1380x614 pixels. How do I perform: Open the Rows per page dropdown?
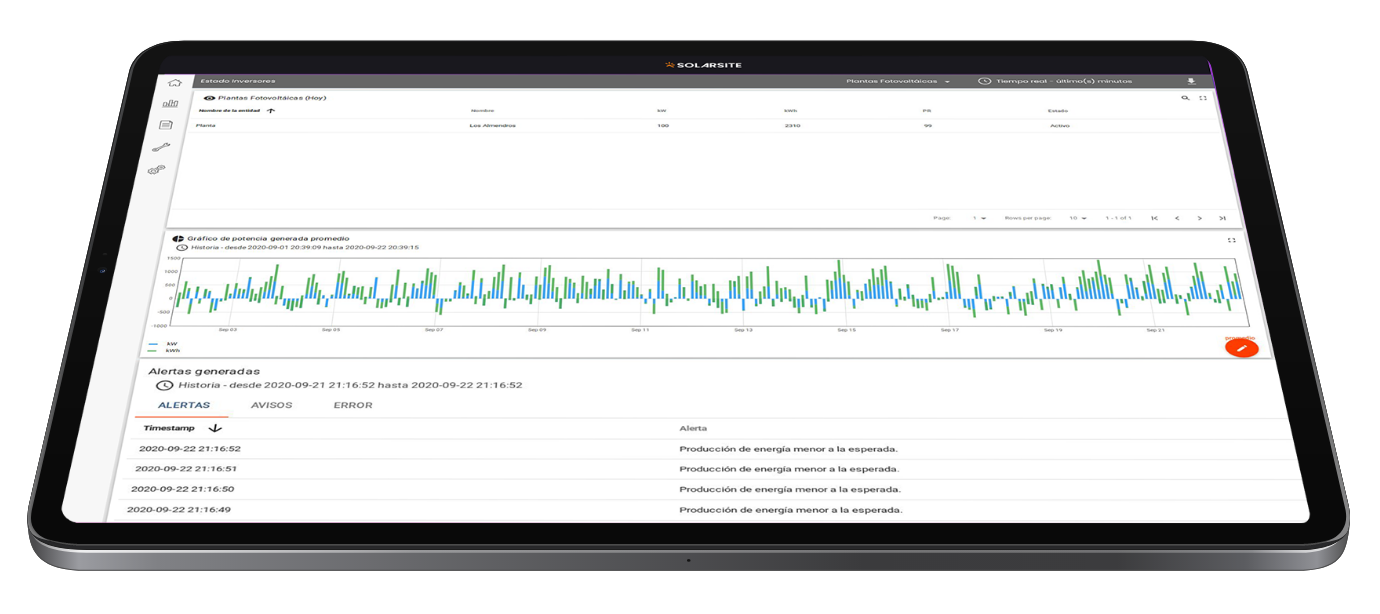tap(1076, 217)
